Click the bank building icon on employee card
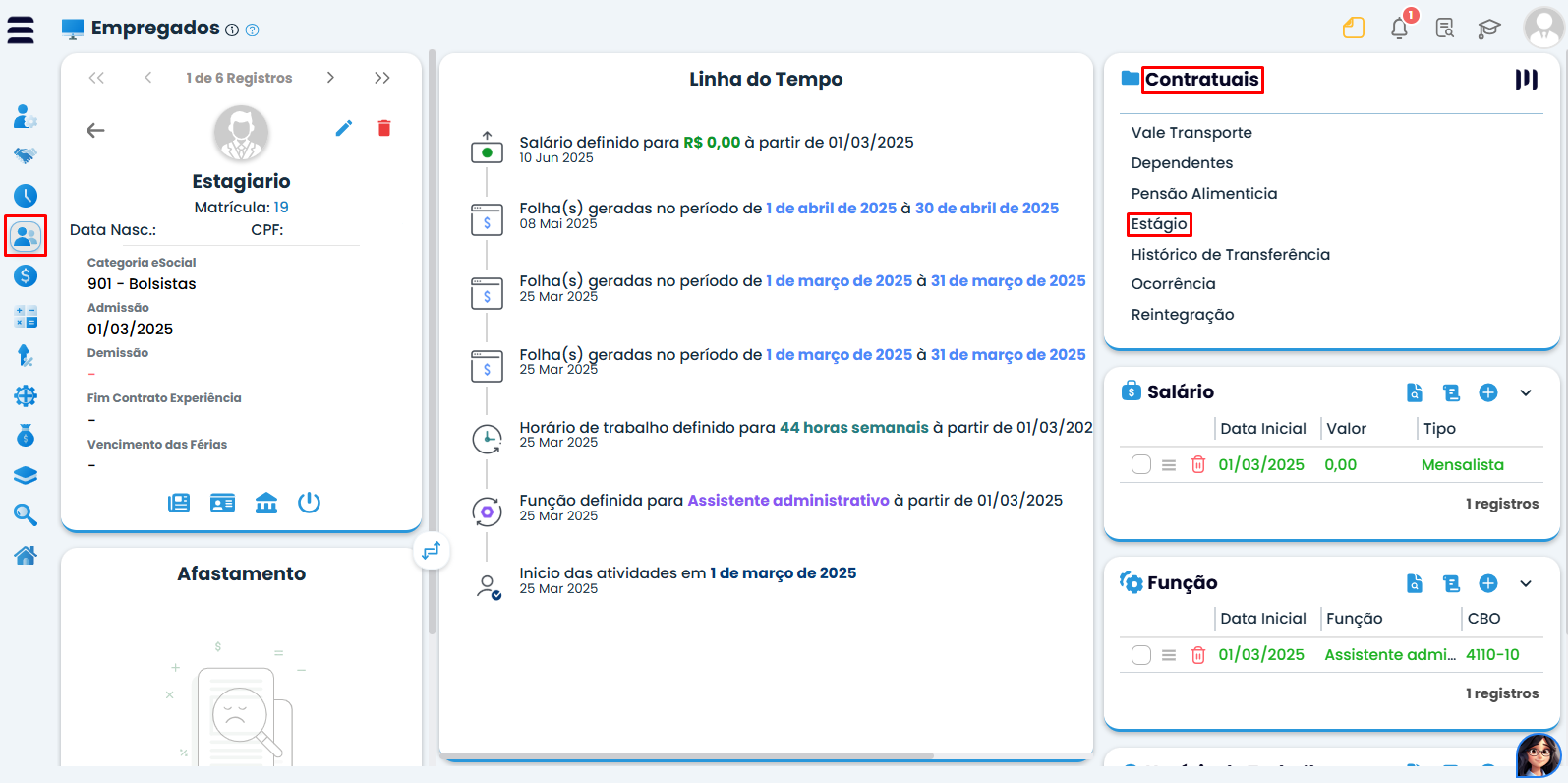Image resolution: width=1568 pixels, height=783 pixels. click(266, 503)
